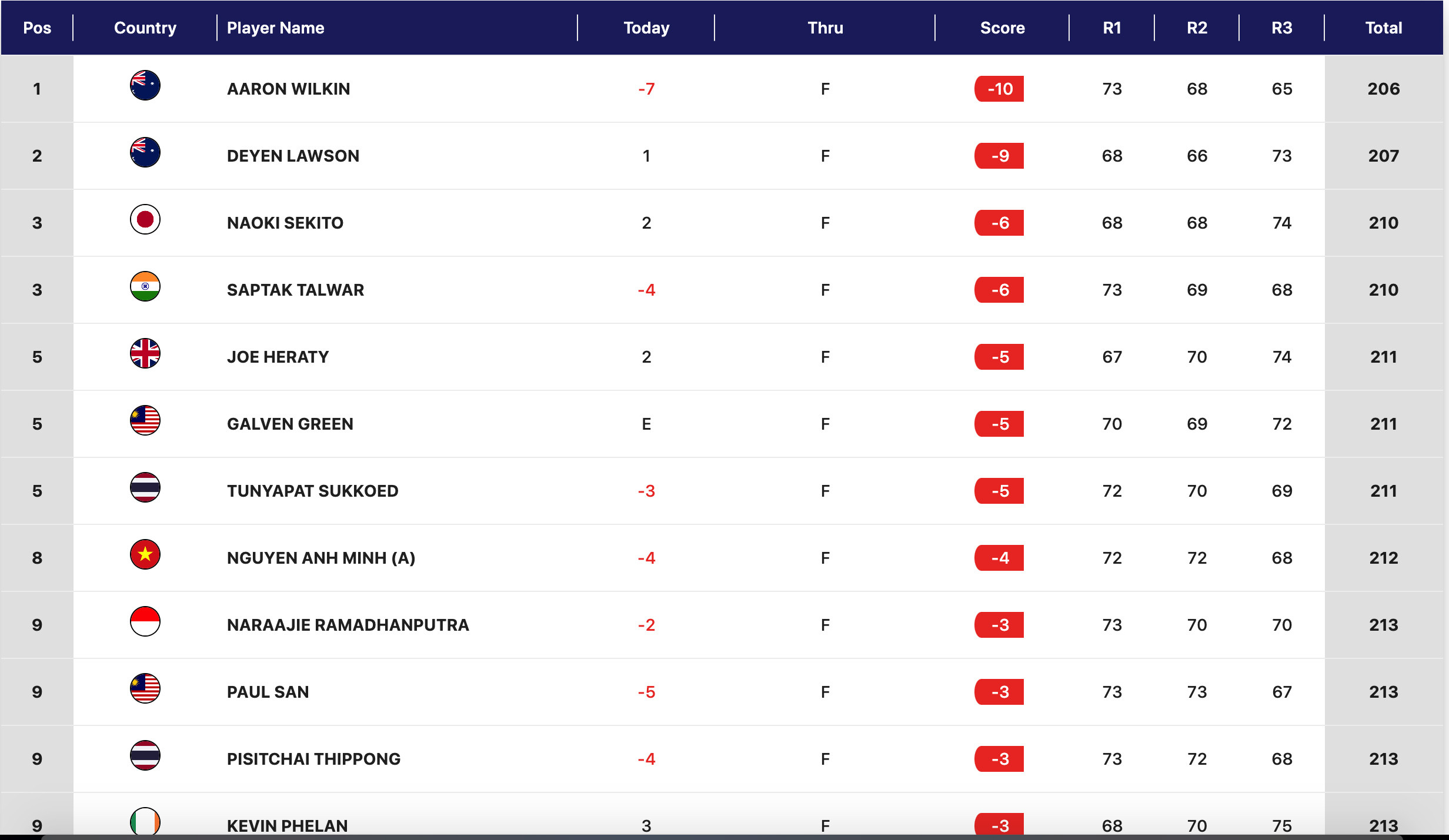Click the UK flag beside Joe Heraty
The image size is (1449, 840).
tap(145, 354)
